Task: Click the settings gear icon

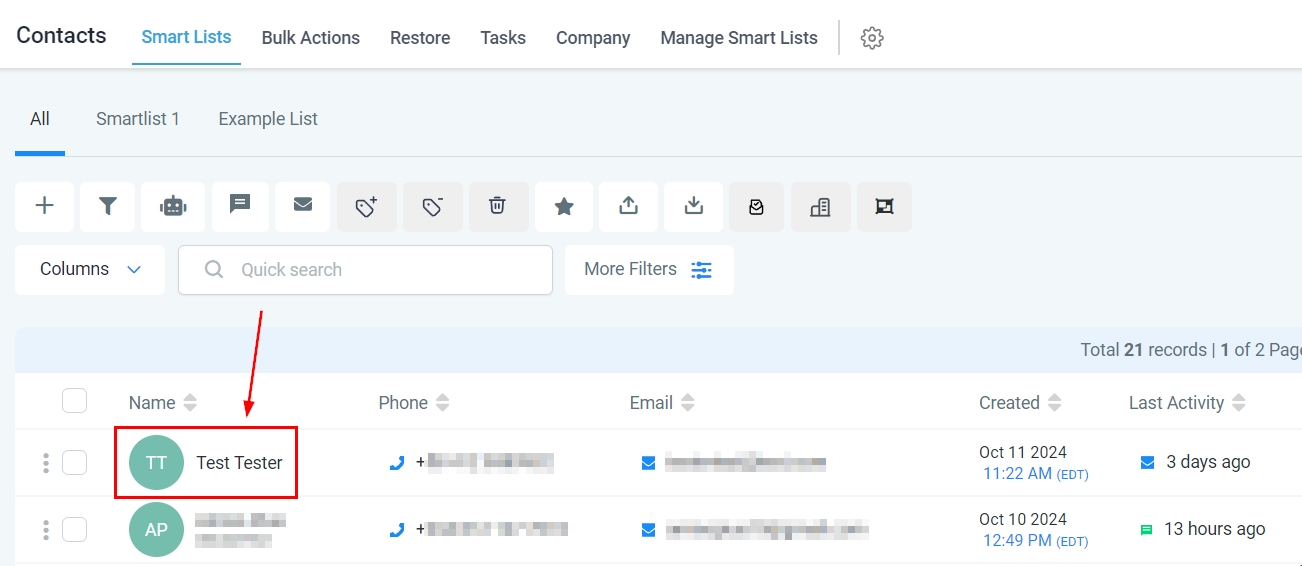Action: [872, 38]
